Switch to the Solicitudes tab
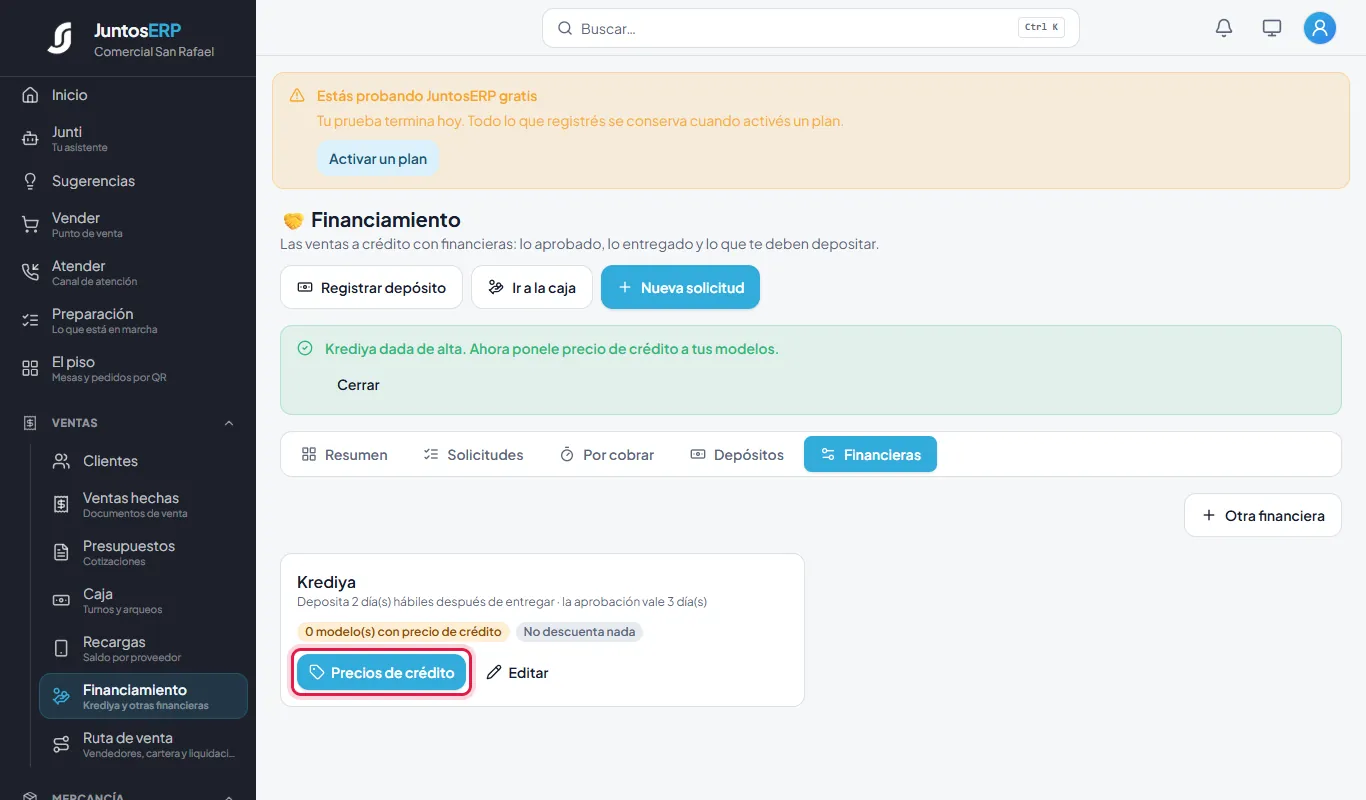 click(x=473, y=455)
